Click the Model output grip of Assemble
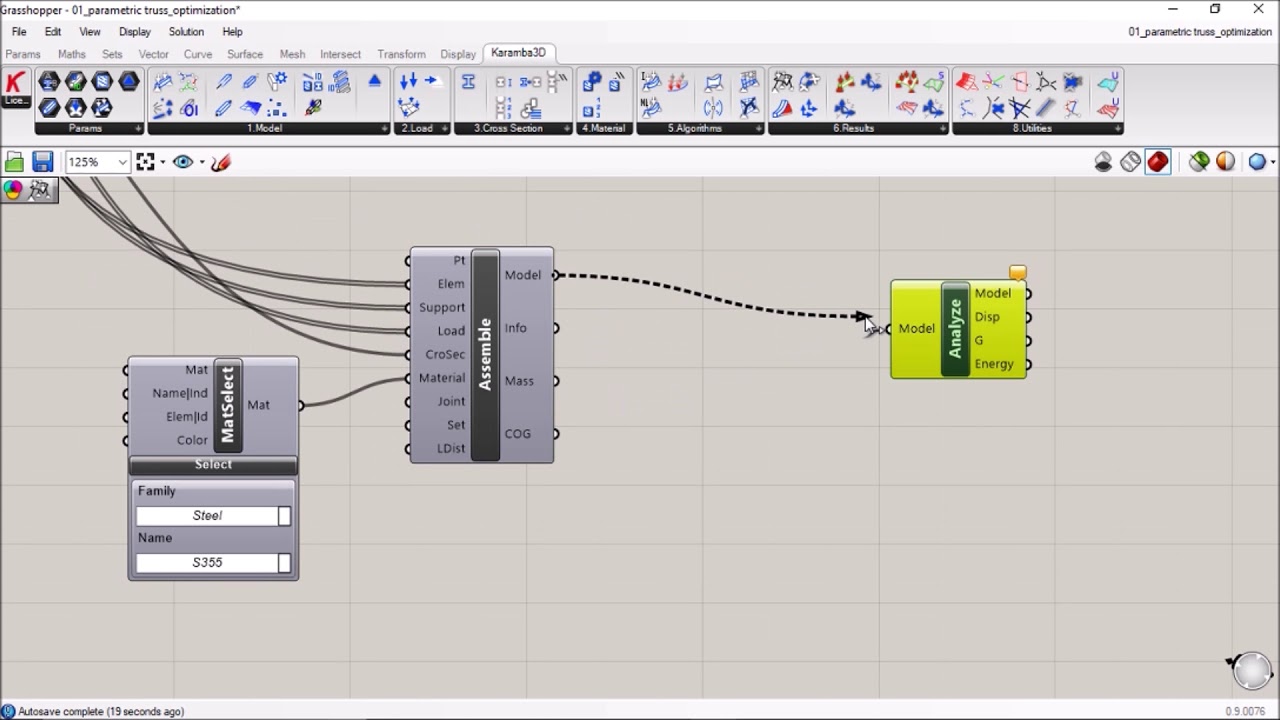This screenshot has height=720, width=1280. pos(556,275)
